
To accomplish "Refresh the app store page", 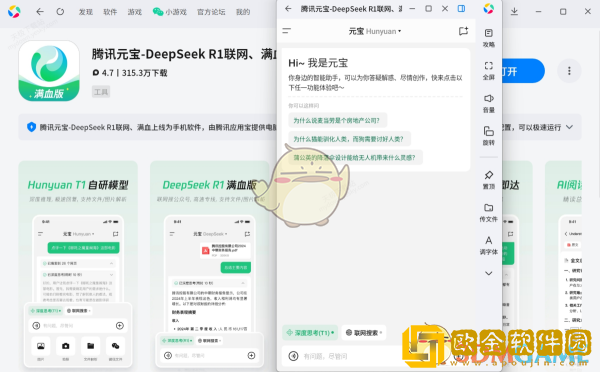I will tap(60, 12).
